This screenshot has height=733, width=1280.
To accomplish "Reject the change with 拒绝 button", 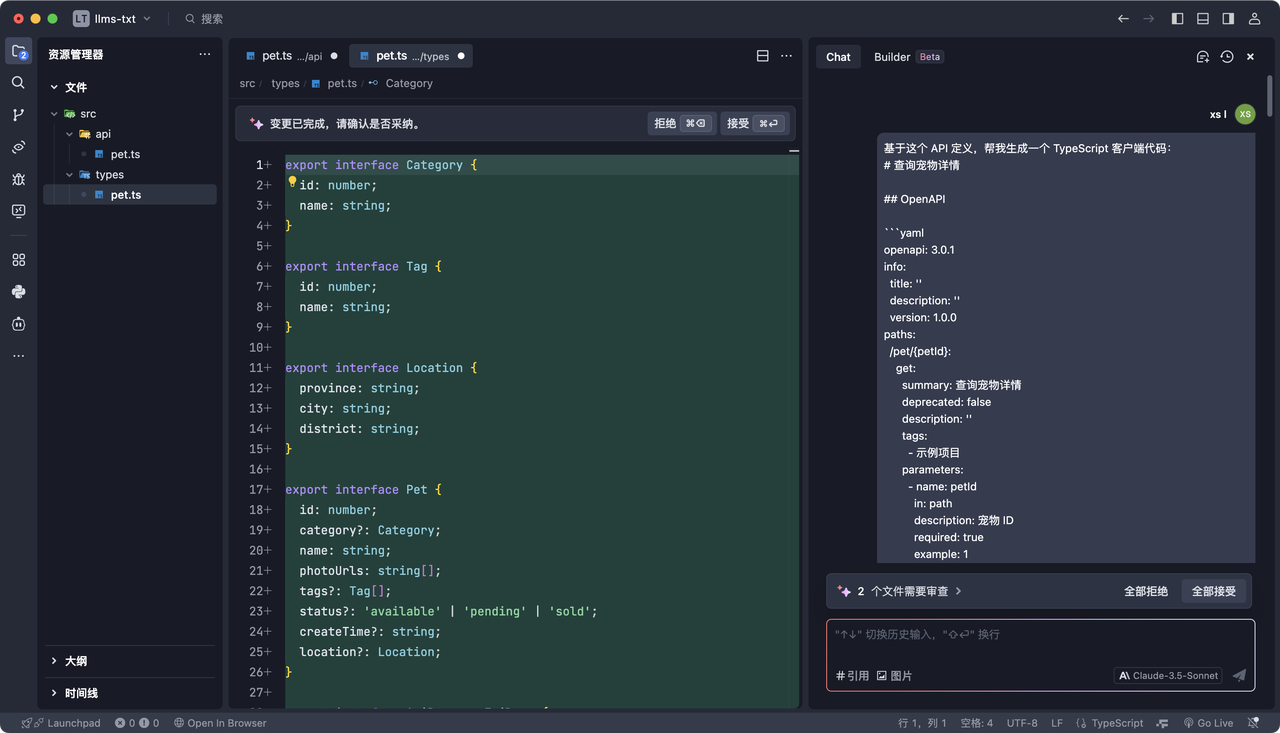I will point(681,124).
